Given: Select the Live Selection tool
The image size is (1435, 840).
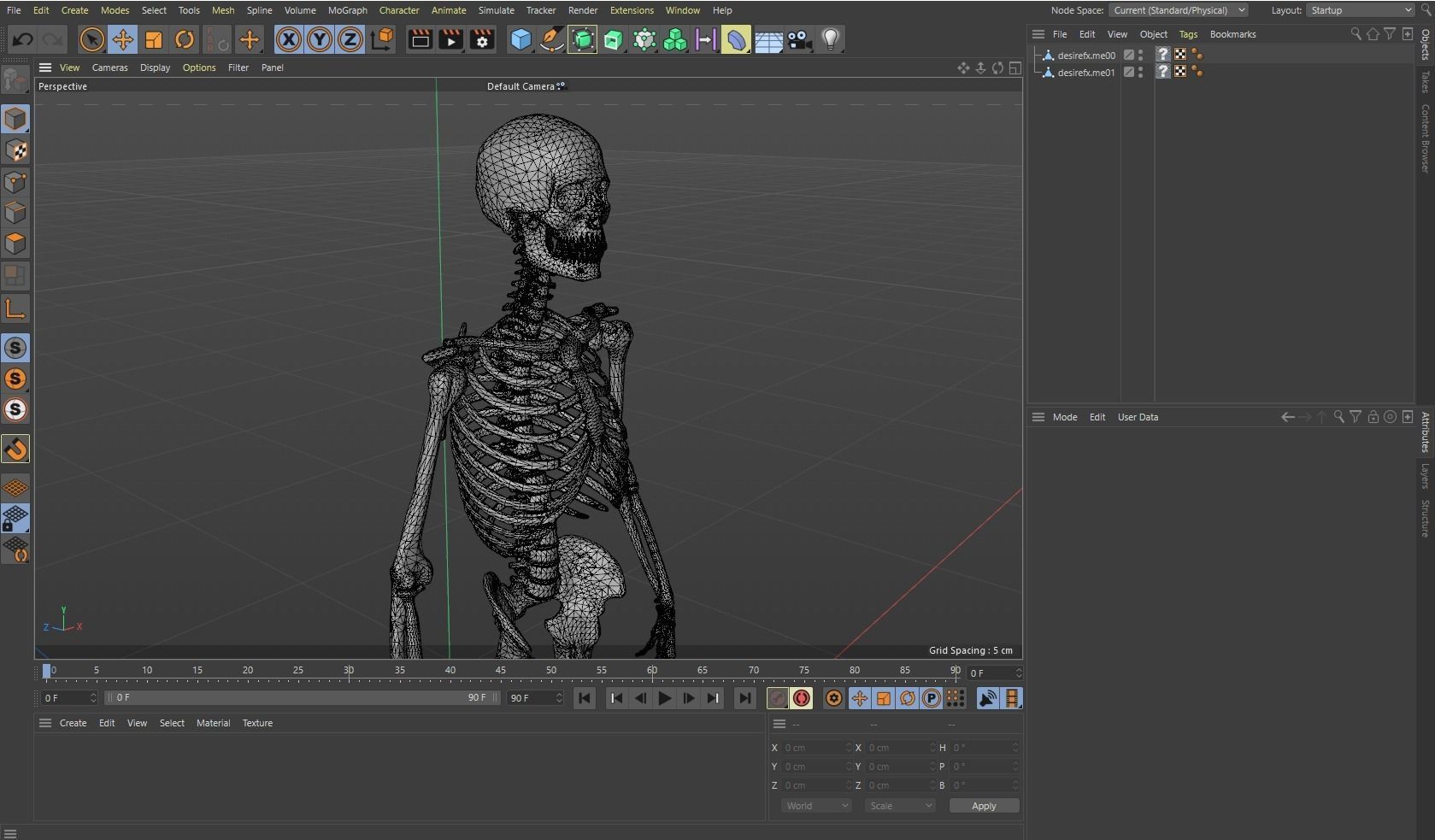Looking at the screenshot, I should (91, 39).
